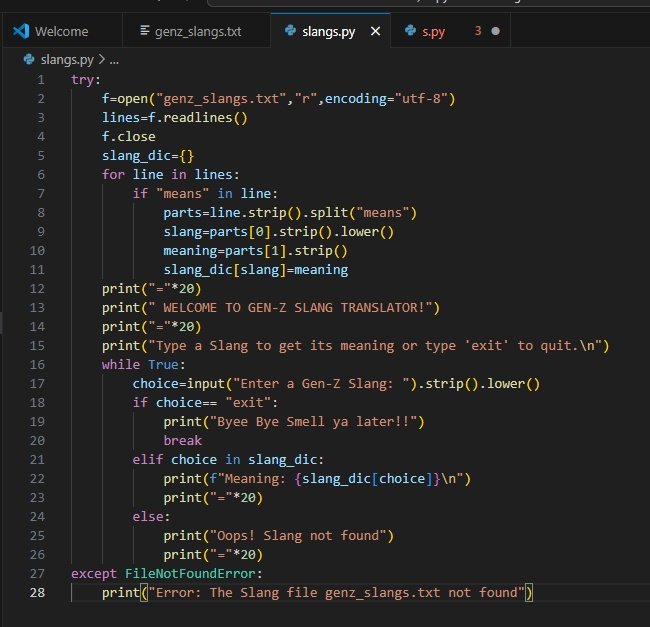Click line number 27 in the gutter

pyautogui.click(x=37, y=573)
